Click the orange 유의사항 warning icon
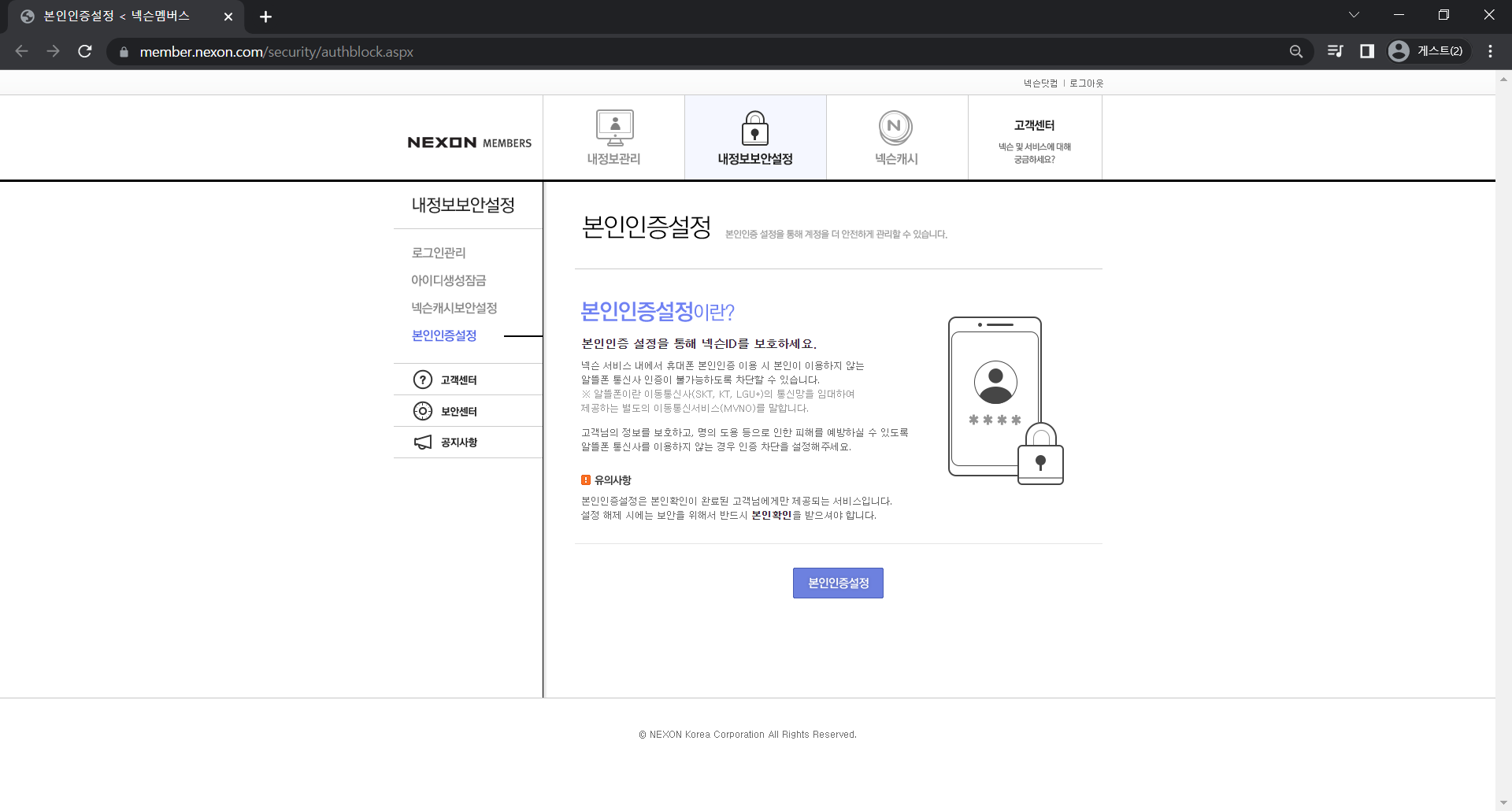 (586, 480)
